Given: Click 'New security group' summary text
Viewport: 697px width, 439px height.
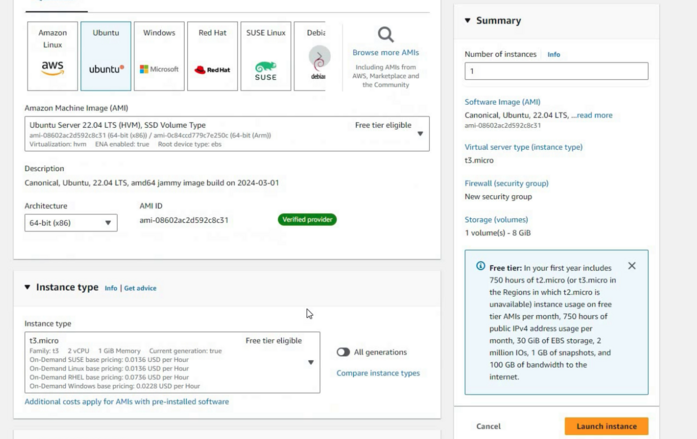Looking at the screenshot, I should pyautogui.click(x=498, y=197).
